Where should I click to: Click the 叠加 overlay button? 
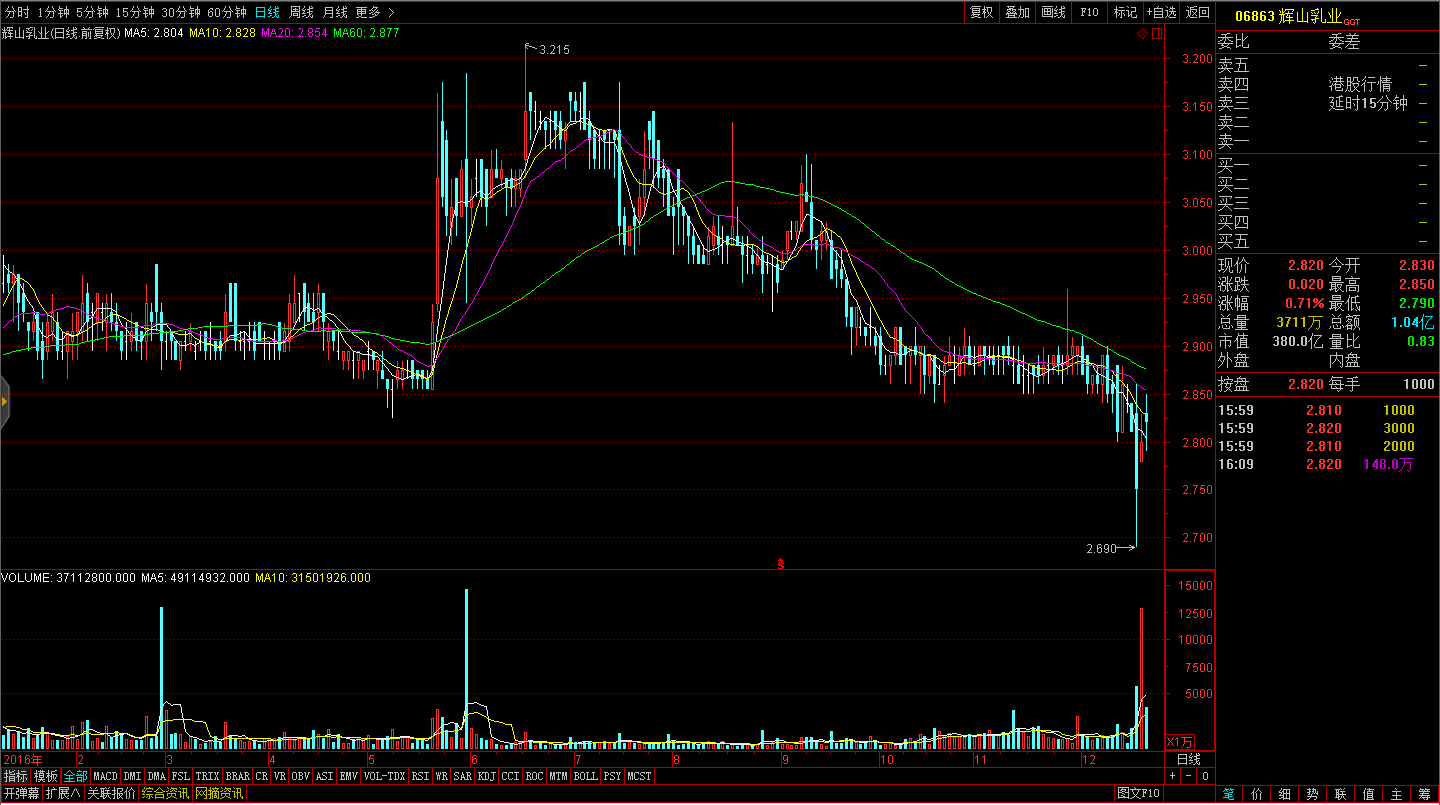tap(1018, 12)
